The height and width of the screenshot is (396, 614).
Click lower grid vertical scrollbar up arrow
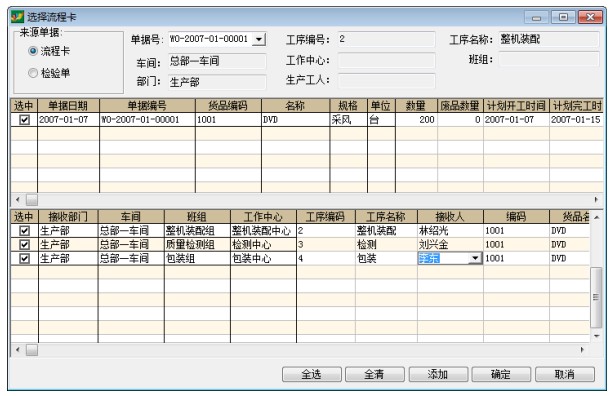tap(596, 217)
